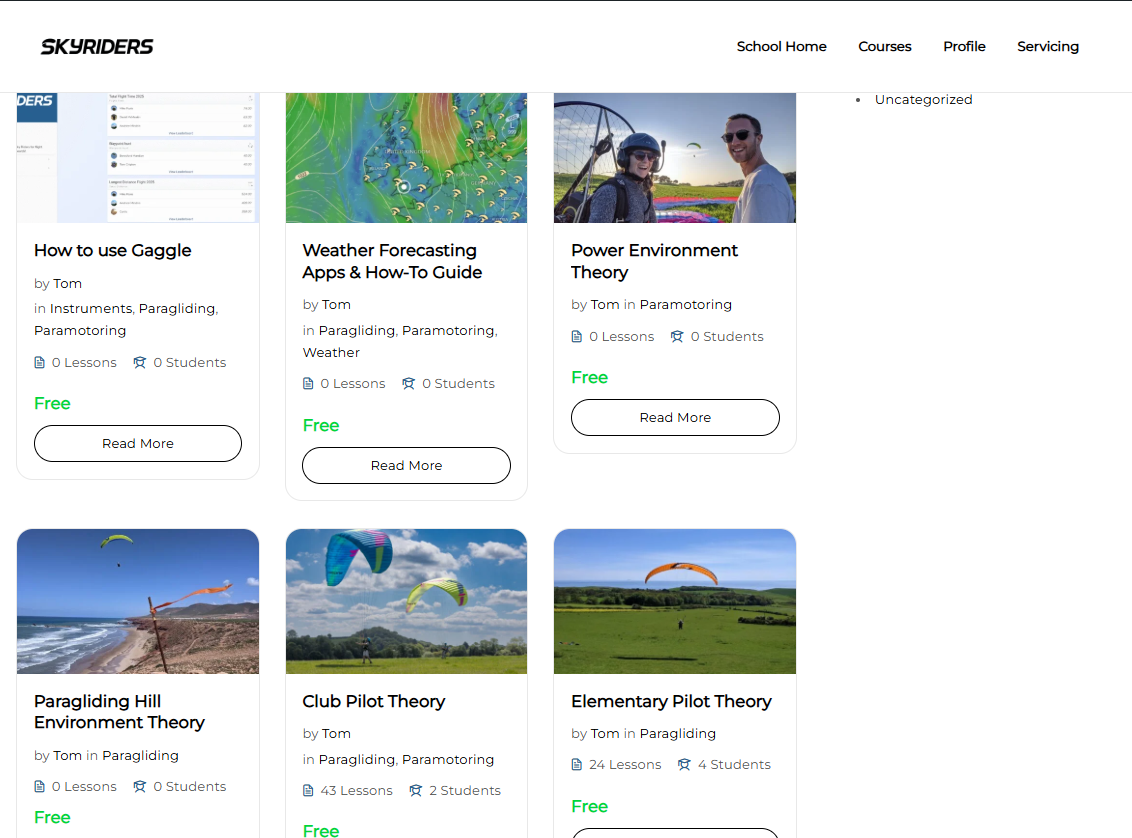The width and height of the screenshot is (1132, 838).
Task: Click the 4 Students text
Action: point(734,764)
